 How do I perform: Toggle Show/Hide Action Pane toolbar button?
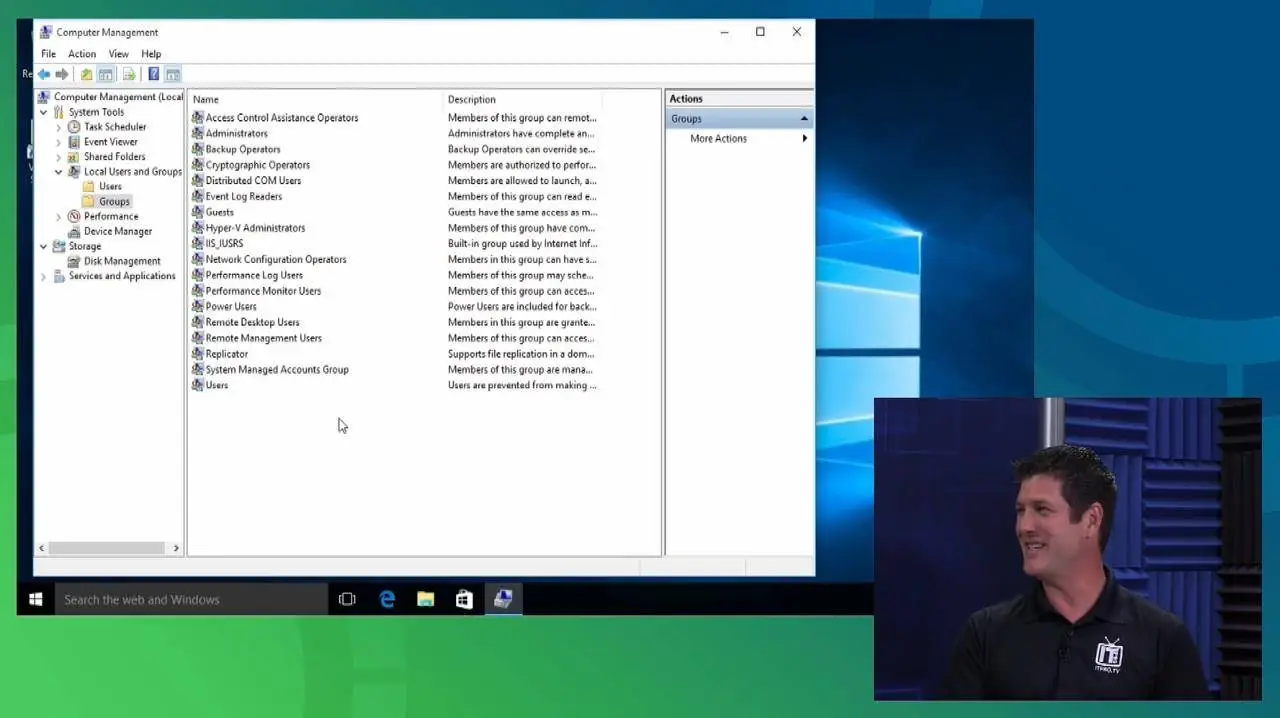coord(173,74)
